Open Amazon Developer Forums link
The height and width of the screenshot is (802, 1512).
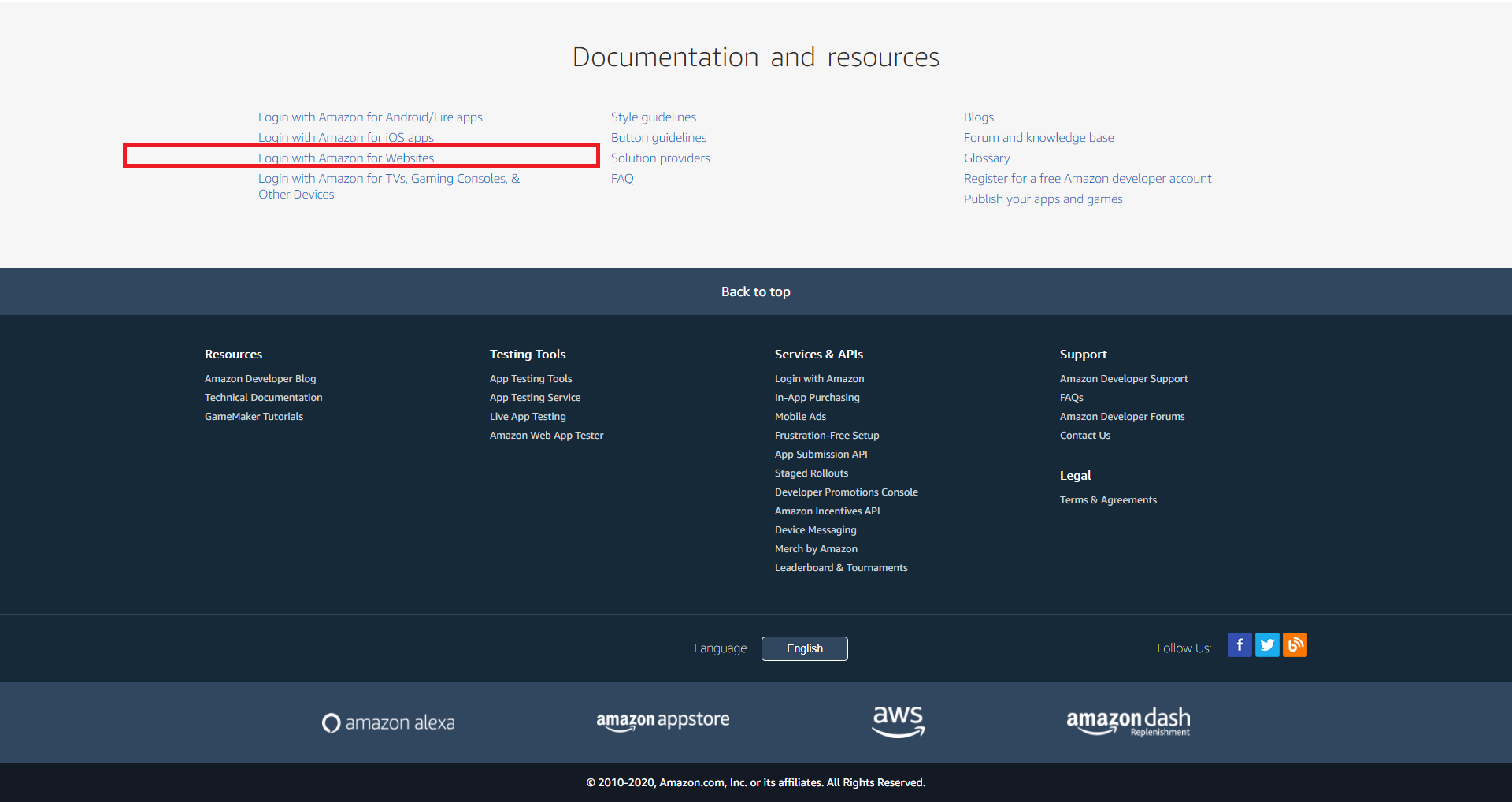click(x=1122, y=416)
